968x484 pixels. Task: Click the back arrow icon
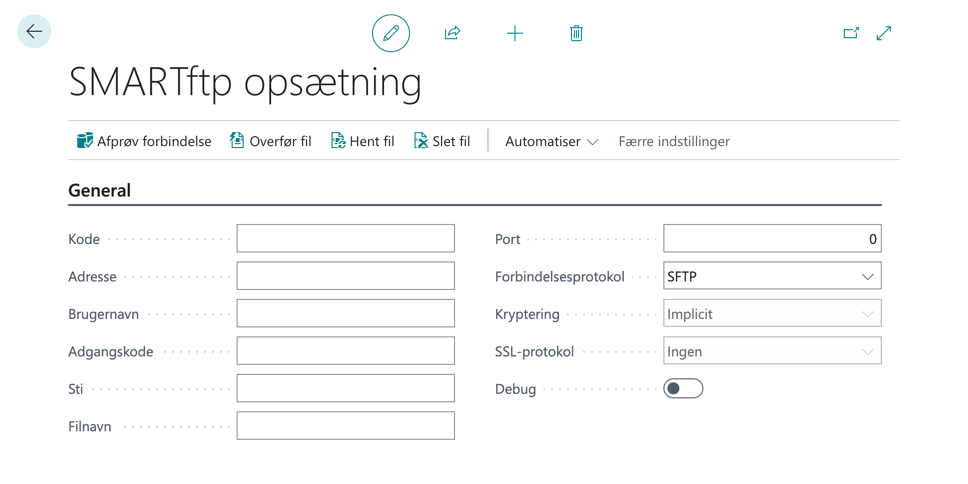(34, 32)
